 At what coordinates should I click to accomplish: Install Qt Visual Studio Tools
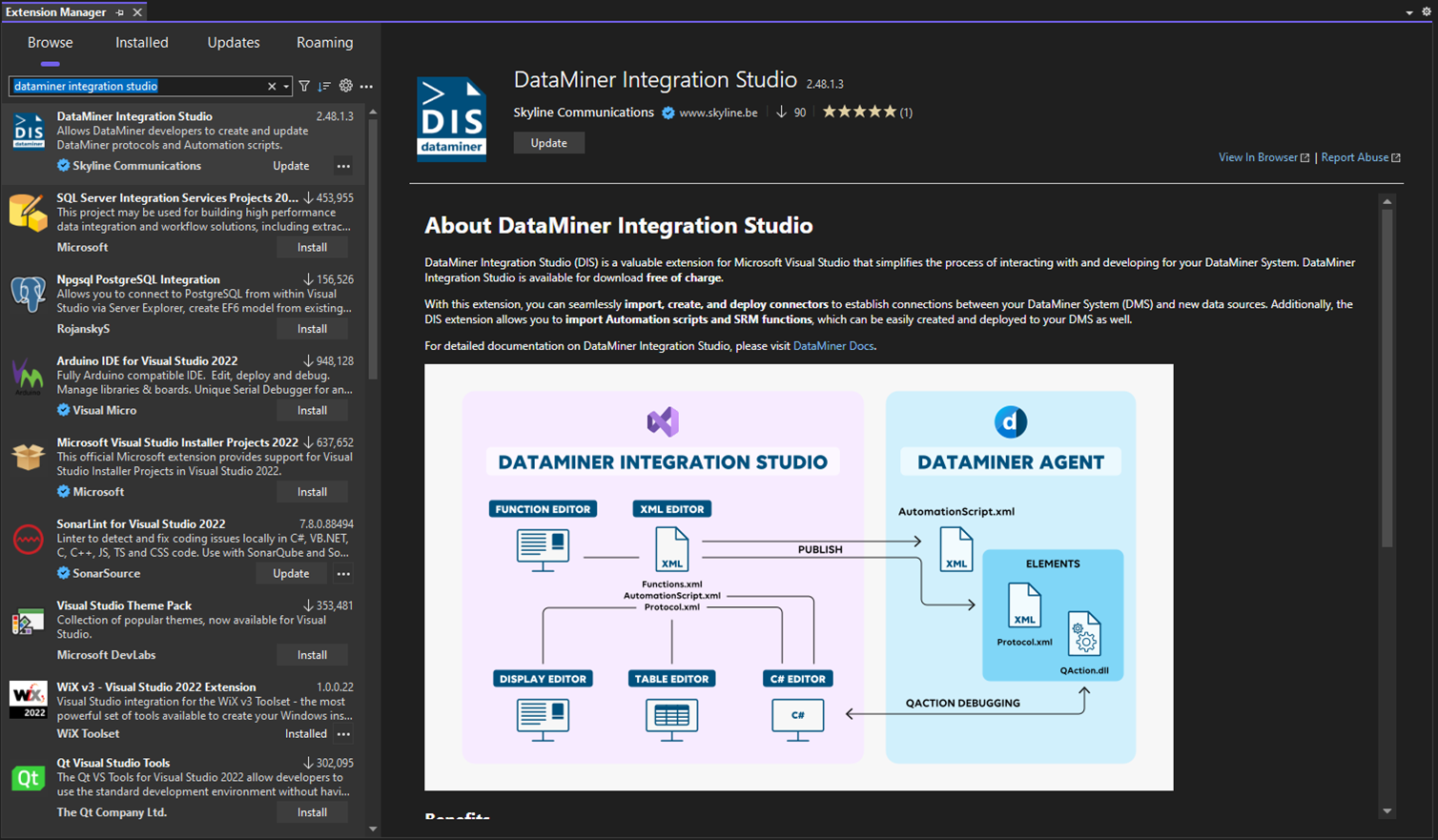coord(312,812)
